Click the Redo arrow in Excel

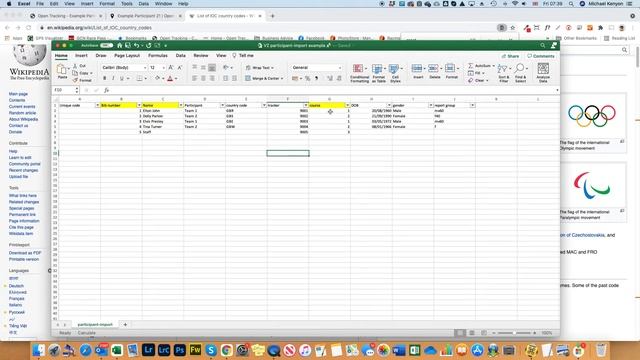[149, 45]
